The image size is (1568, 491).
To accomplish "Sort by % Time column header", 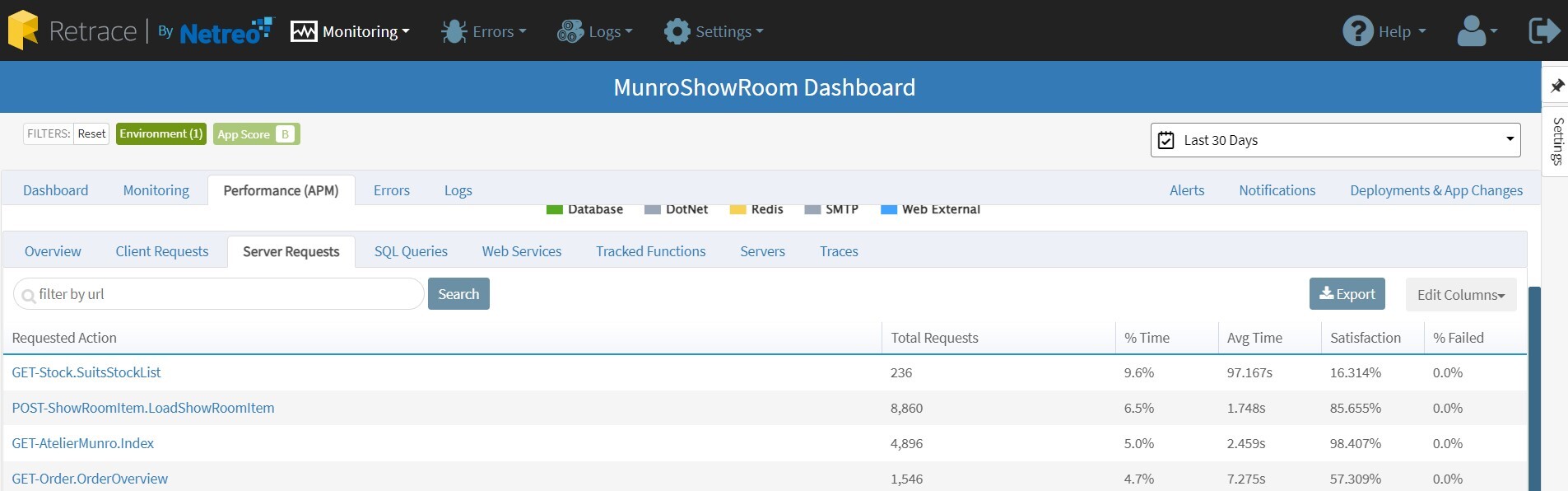I will tap(1147, 338).
